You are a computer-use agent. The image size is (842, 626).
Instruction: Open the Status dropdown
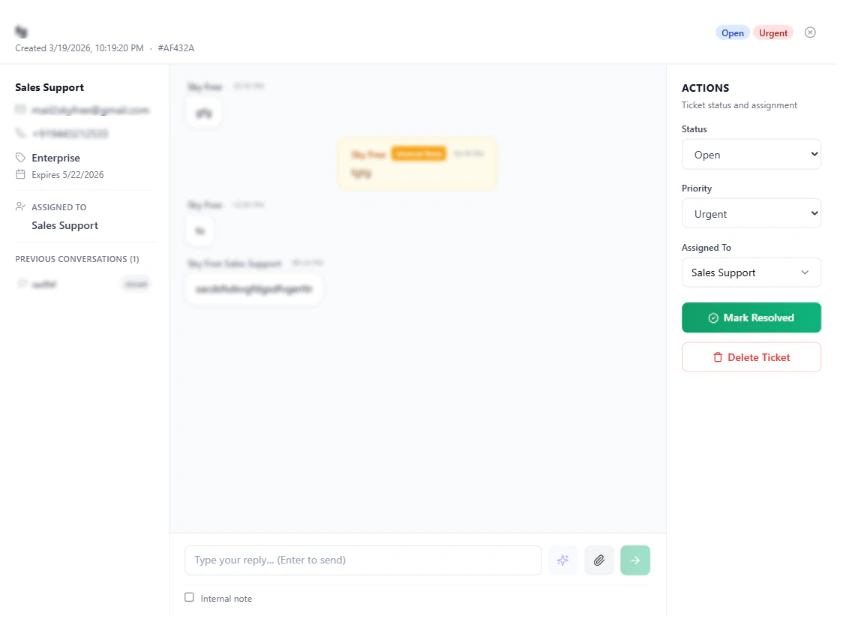(751, 155)
